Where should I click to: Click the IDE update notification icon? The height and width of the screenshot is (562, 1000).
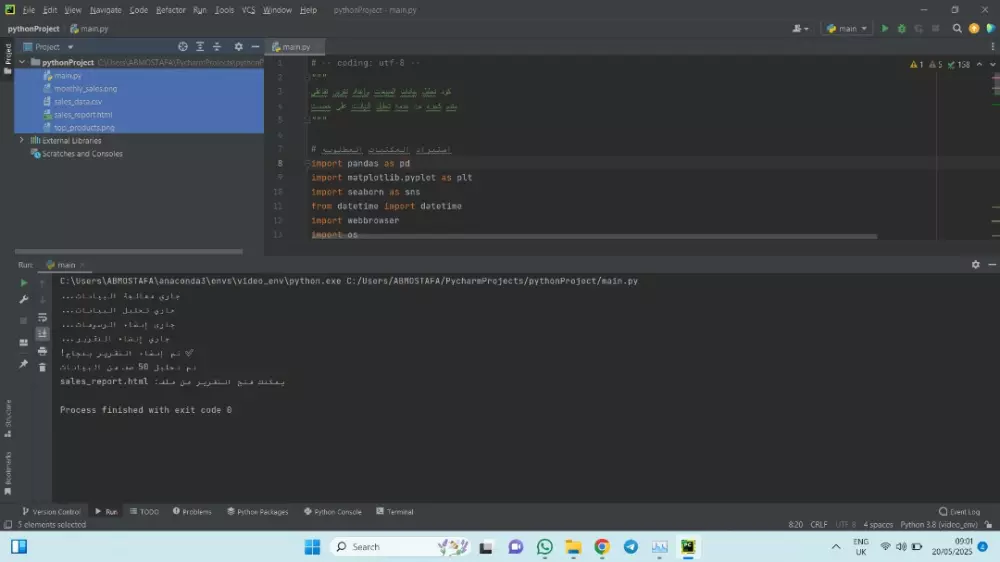point(974,29)
